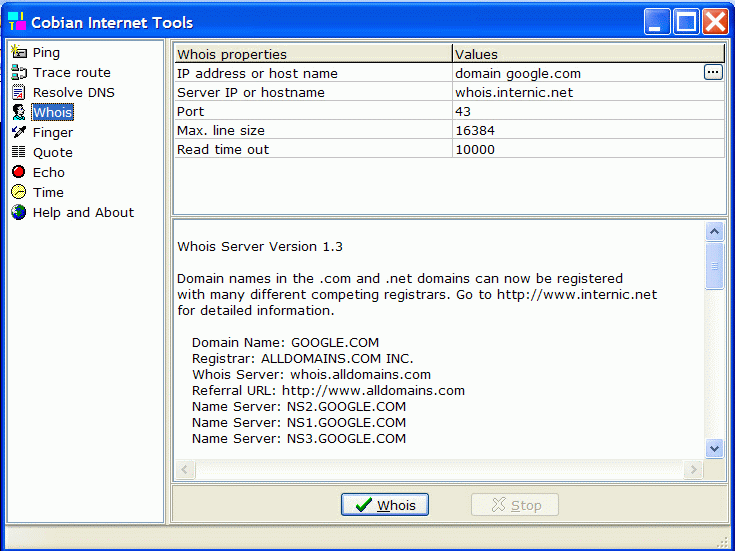
Task: Open Help and About
Action: click(x=83, y=212)
